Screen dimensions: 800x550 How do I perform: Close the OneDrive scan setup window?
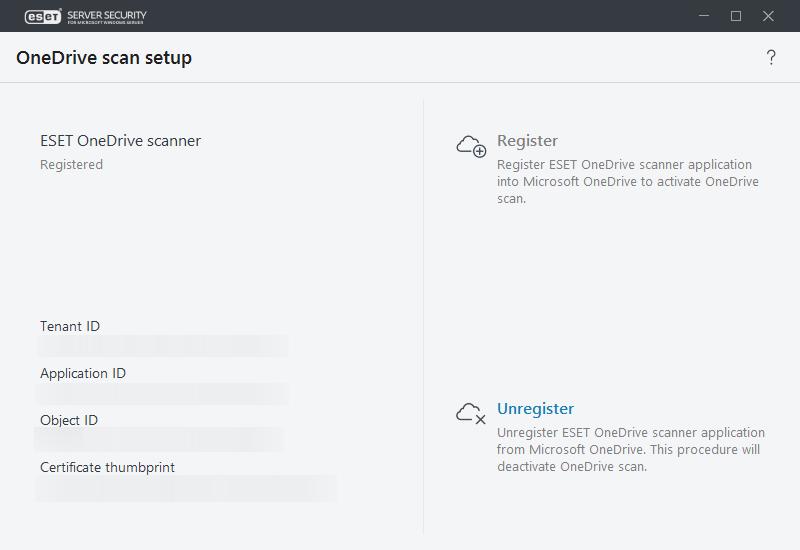point(769,16)
